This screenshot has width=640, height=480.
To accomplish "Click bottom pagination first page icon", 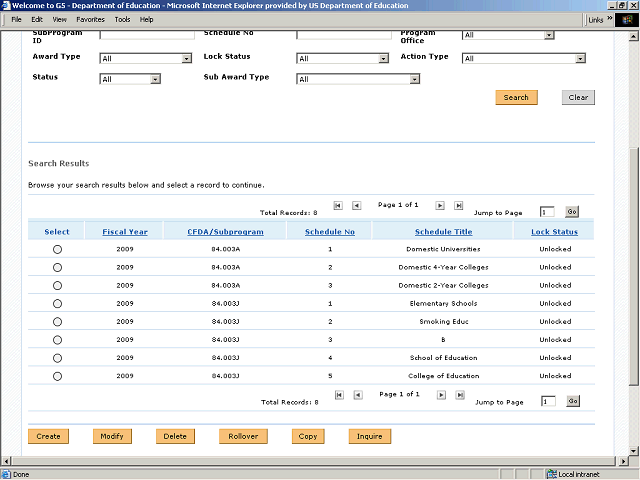I will pos(338,395).
